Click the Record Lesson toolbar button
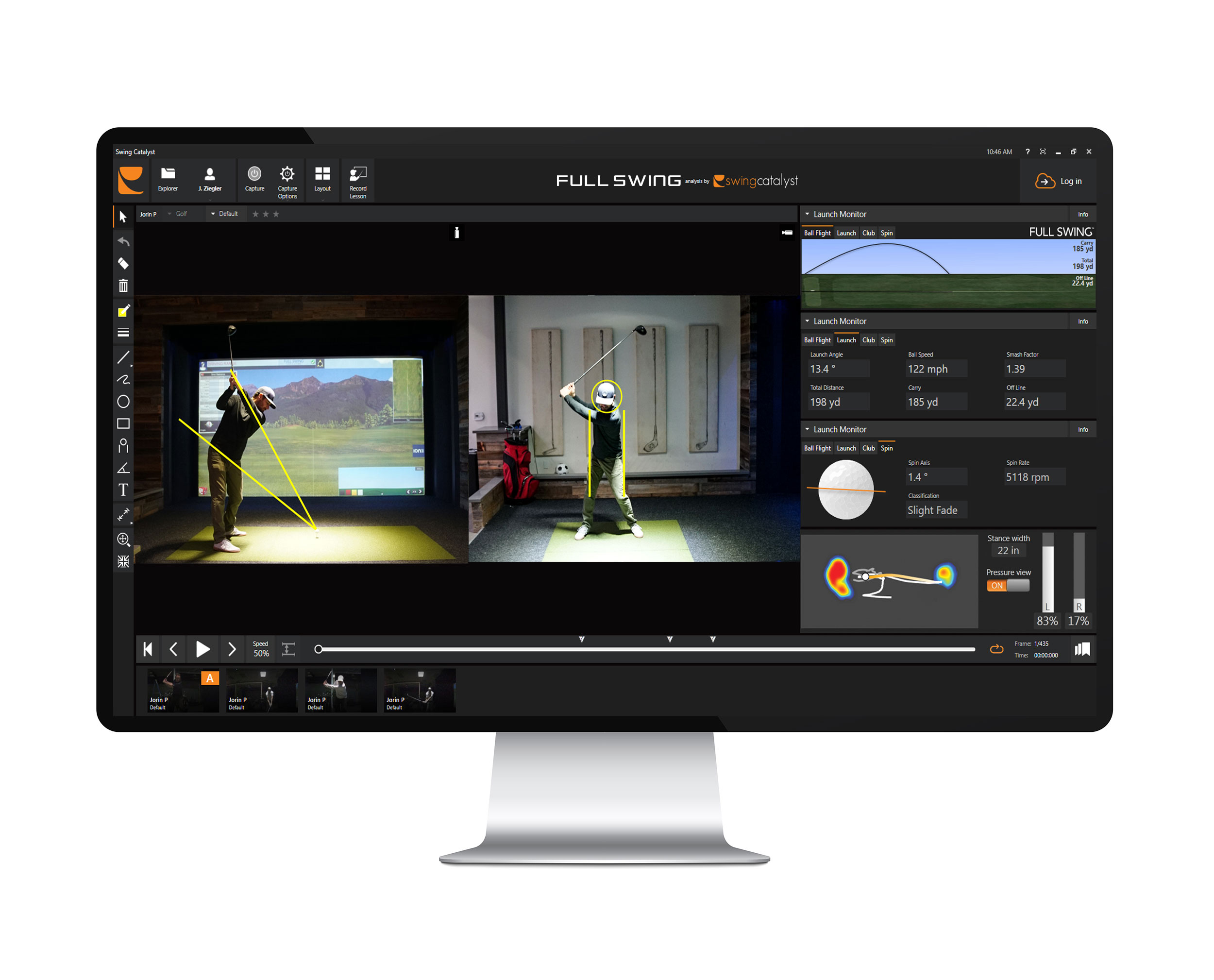This screenshot has width=1214, height=980. (358, 181)
